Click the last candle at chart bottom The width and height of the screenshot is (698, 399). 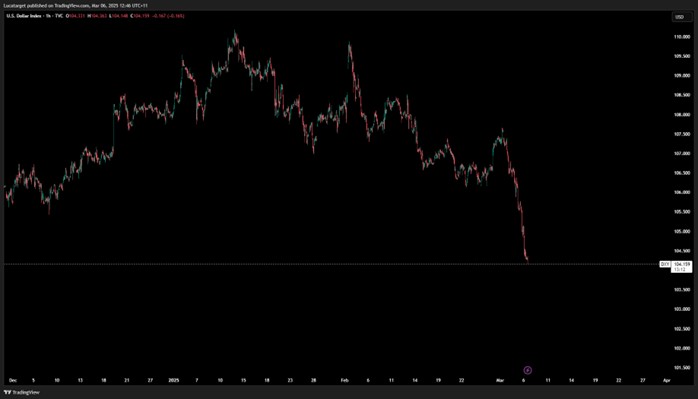(x=528, y=260)
